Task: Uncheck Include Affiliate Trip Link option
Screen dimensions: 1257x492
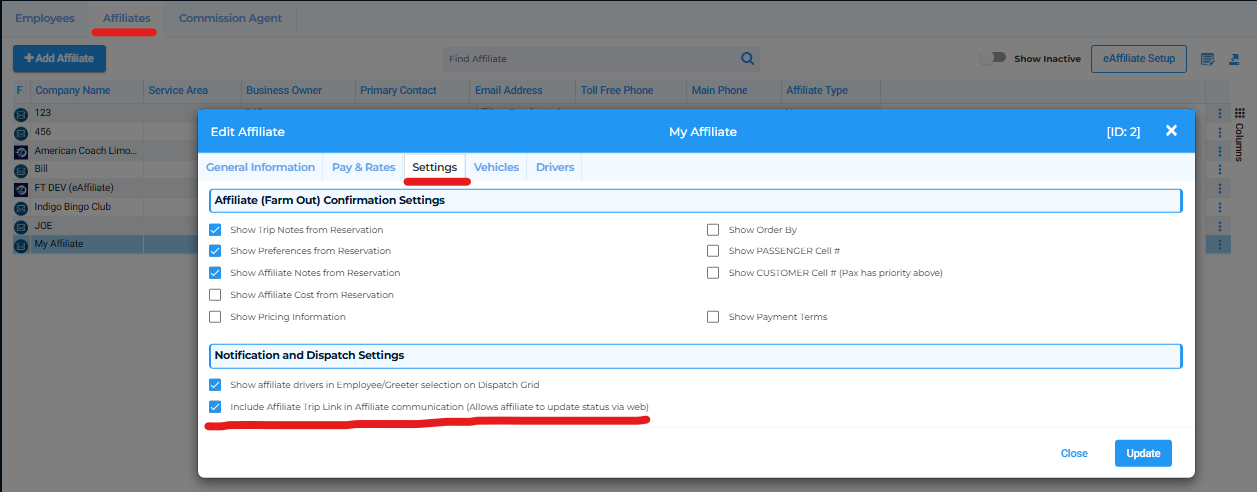Action: pyautogui.click(x=215, y=407)
